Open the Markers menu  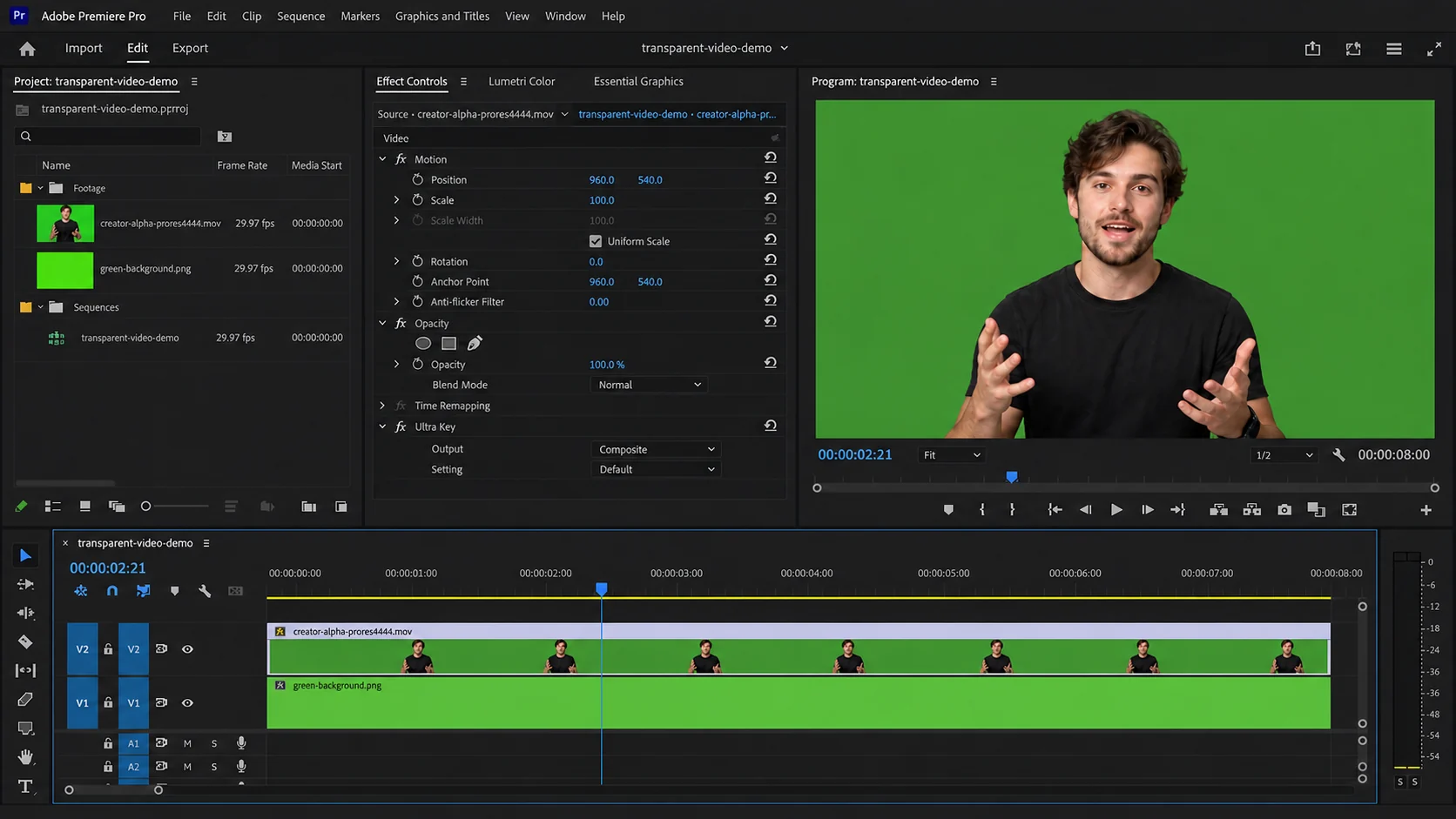pos(360,16)
